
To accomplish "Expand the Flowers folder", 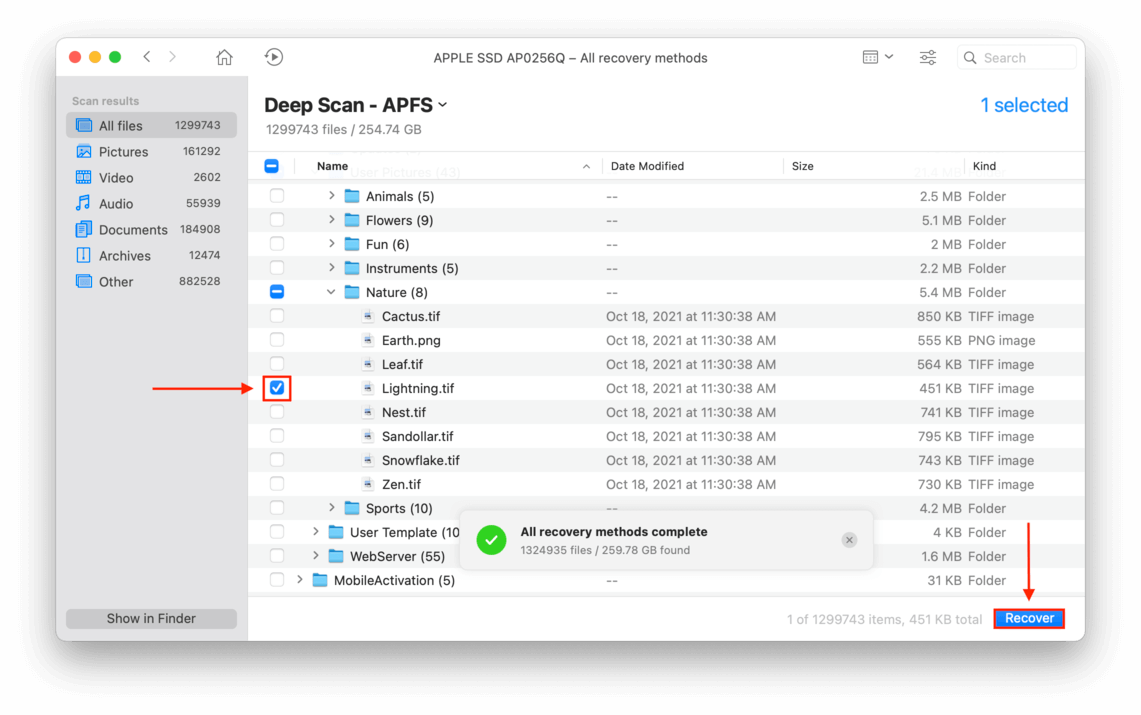I will [332, 220].
